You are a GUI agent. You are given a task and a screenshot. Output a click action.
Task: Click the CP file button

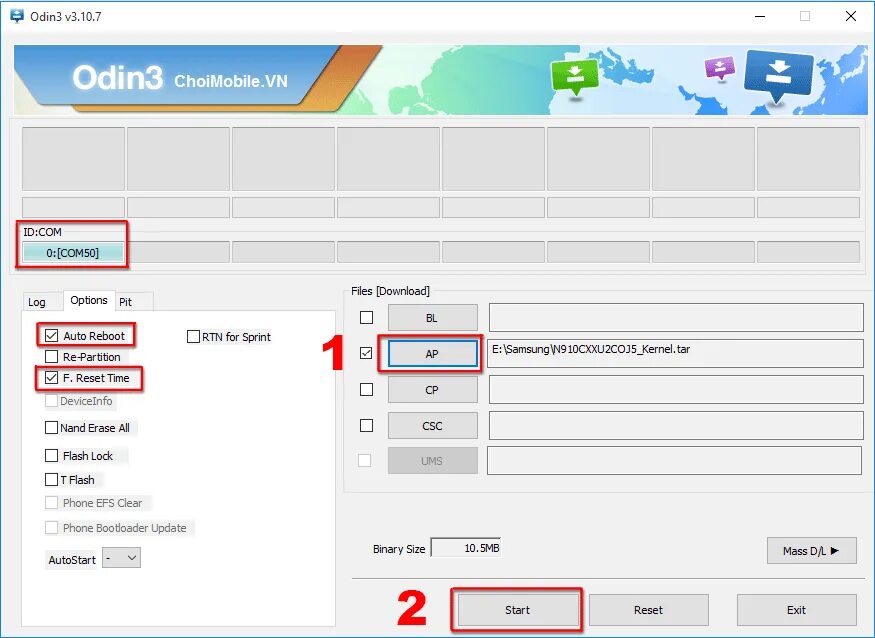(x=432, y=390)
